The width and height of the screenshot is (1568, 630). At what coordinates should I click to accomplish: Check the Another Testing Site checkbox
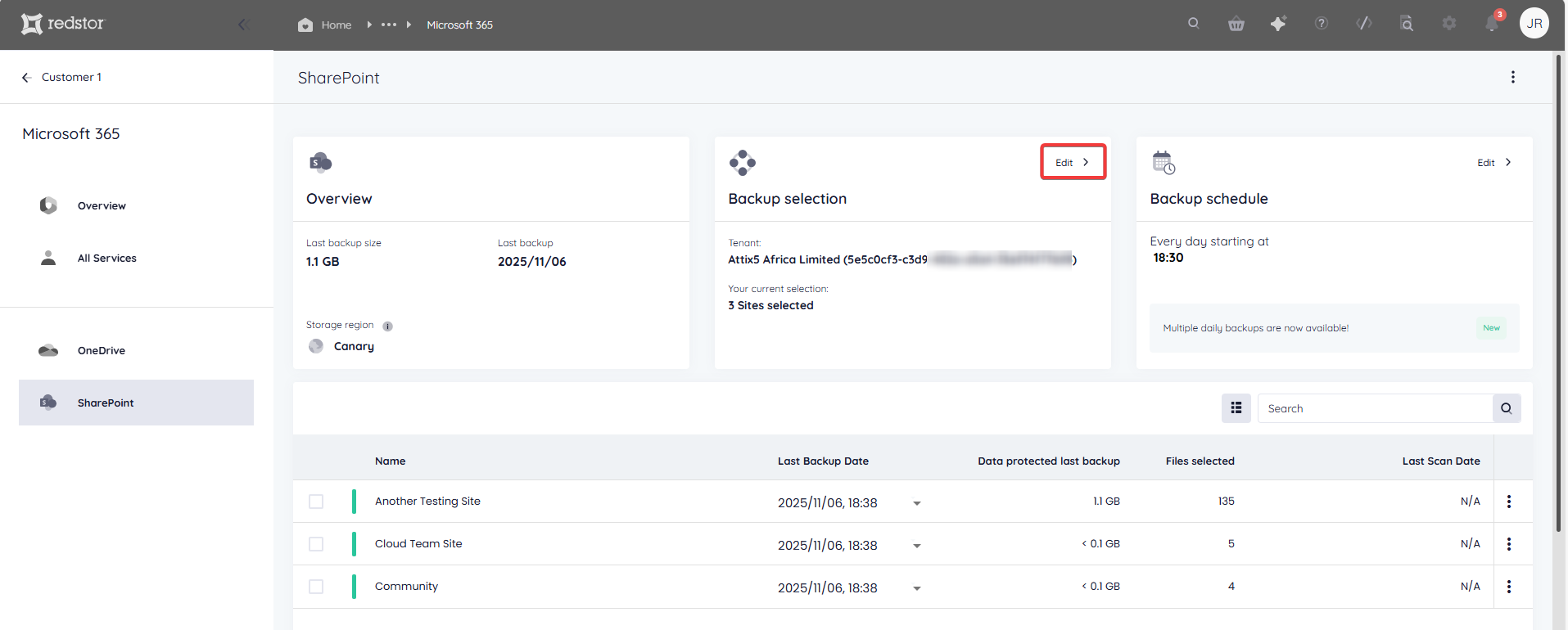[x=316, y=502]
